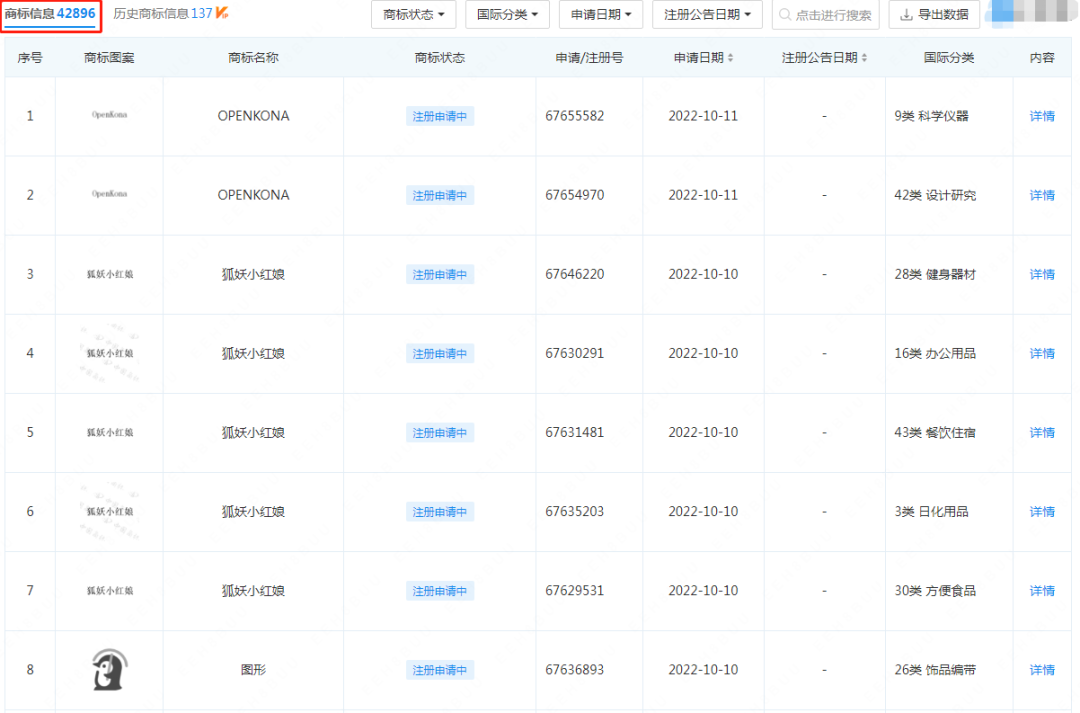Open the 申请日期 filter dropdown
Image resolution: width=1080 pixels, height=713 pixels.
coord(600,15)
